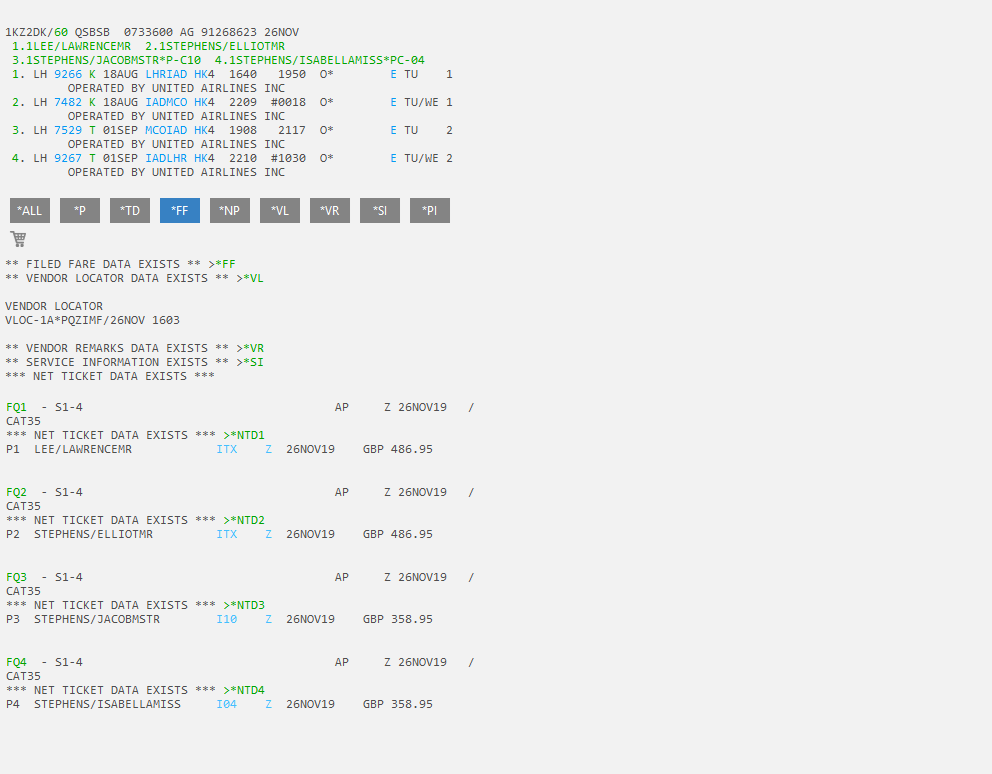Open net ticket data >*NTD4
992x774 pixels.
tap(244, 690)
